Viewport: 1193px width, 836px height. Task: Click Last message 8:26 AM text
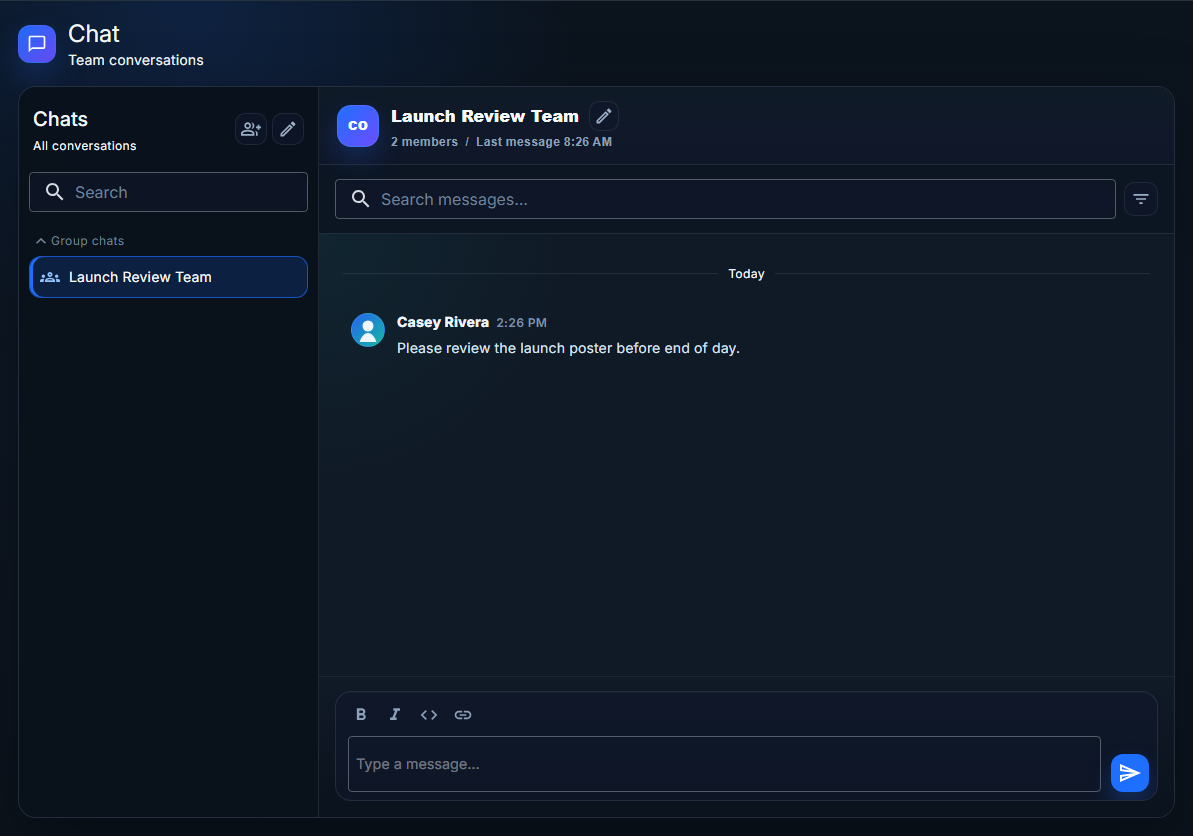(x=544, y=141)
